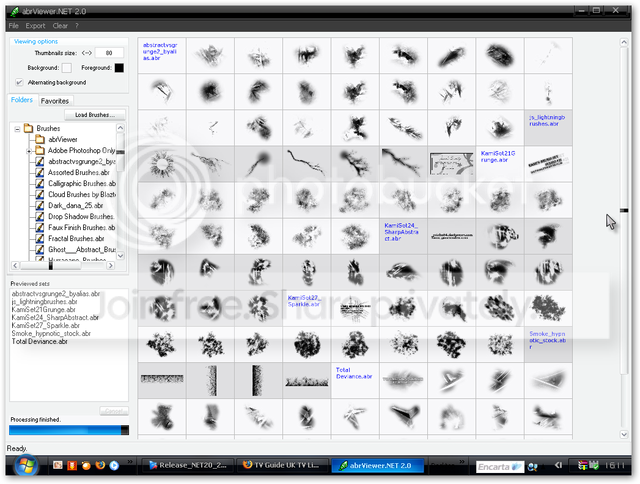The width and height of the screenshot is (640, 484).
Task: Click the abstractvsgrunge2 file icon in tree
Action: pos(40,162)
